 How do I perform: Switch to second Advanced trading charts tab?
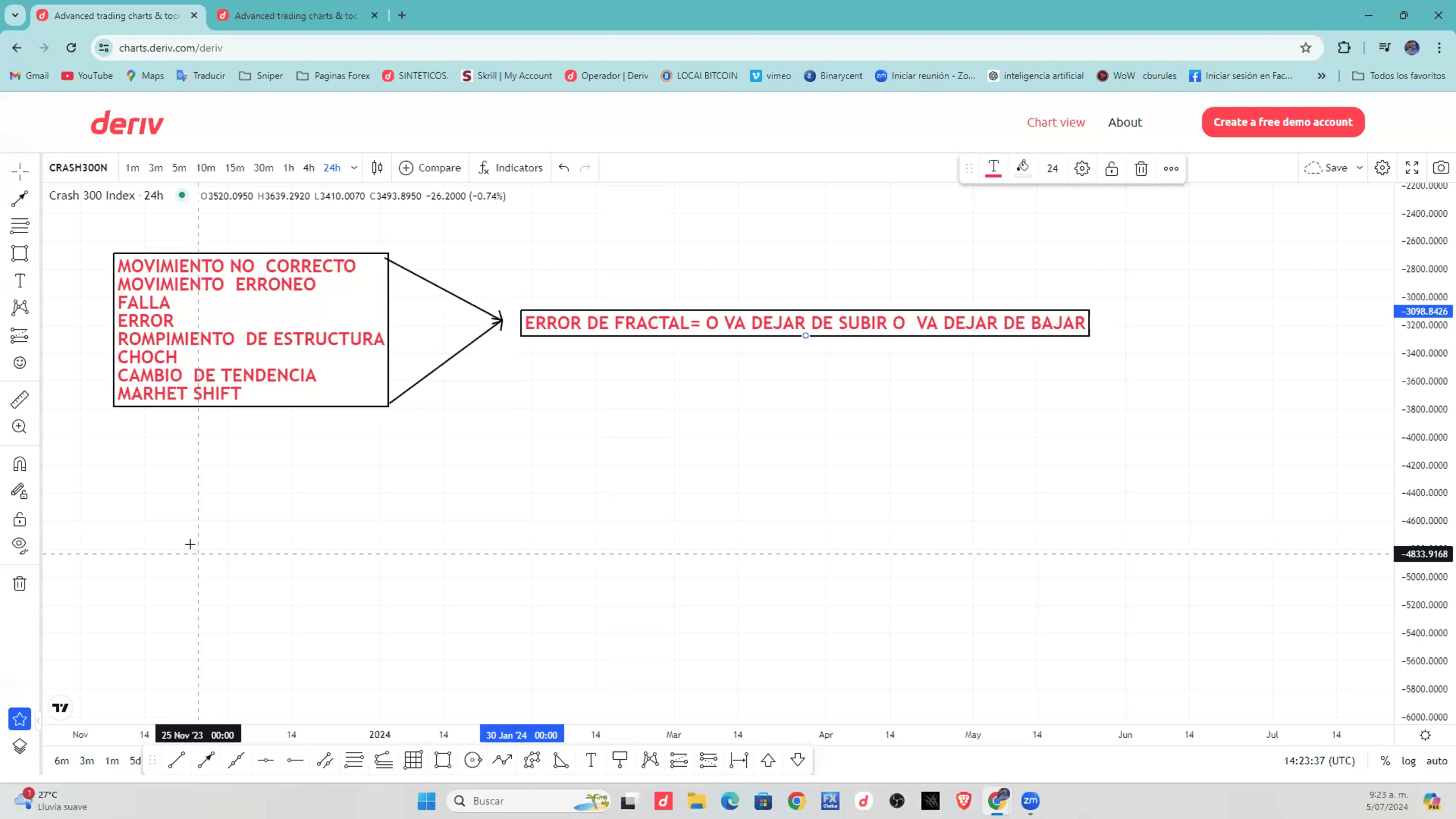[296, 15]
